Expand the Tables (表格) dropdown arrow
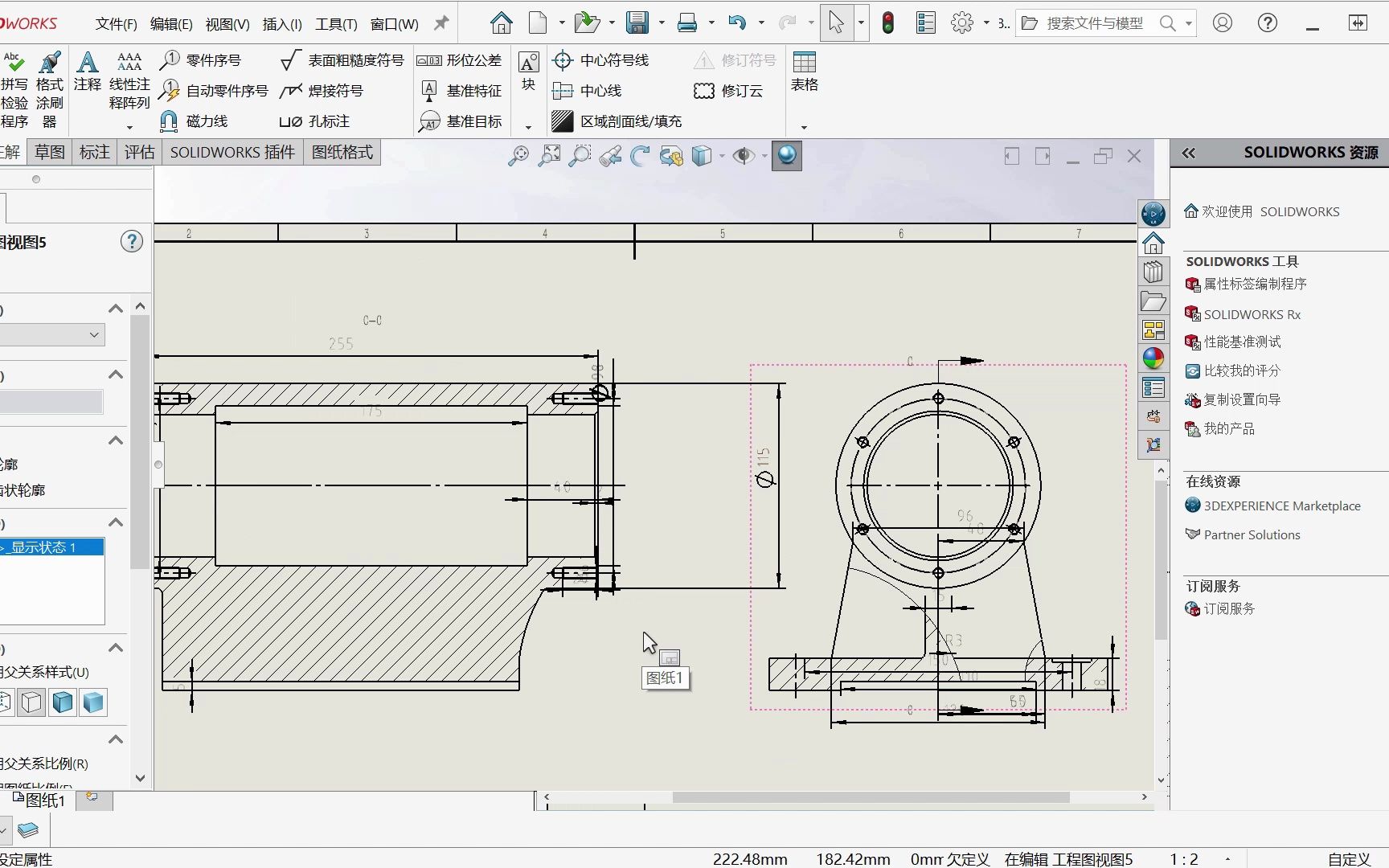1389x868 pixels. pyautogui.click(x=804, y=127)
